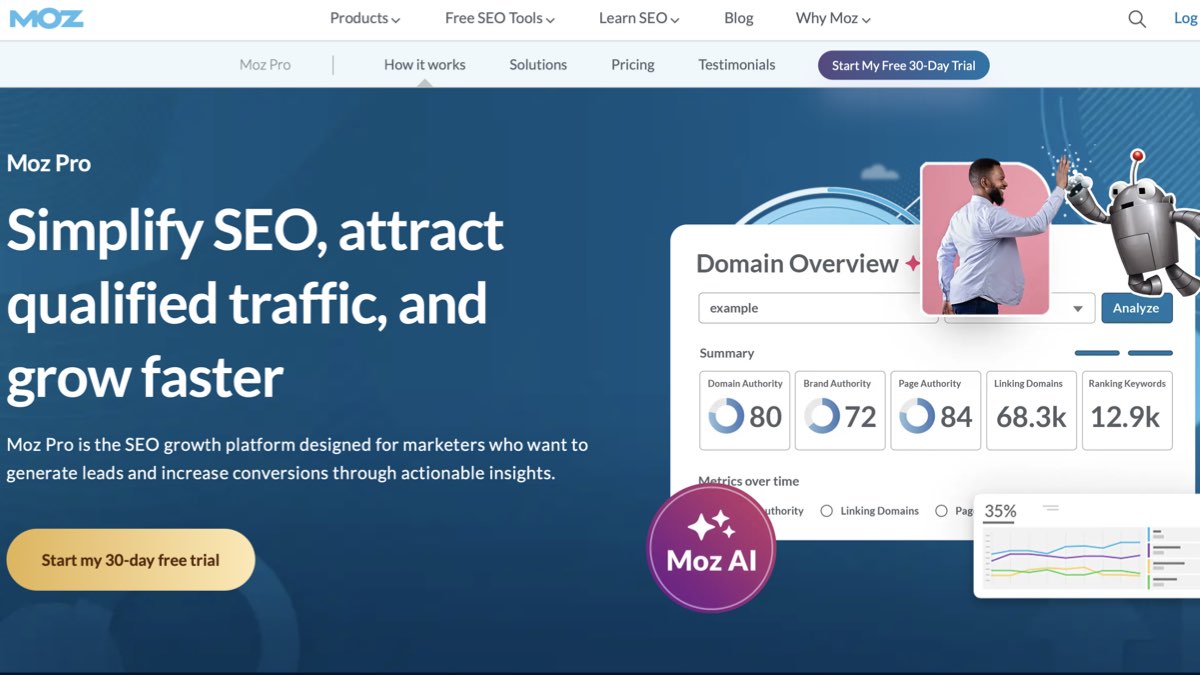1200x675 pixels.
Task: Click the 35% progress indicator
Action: coord(1000,510)
